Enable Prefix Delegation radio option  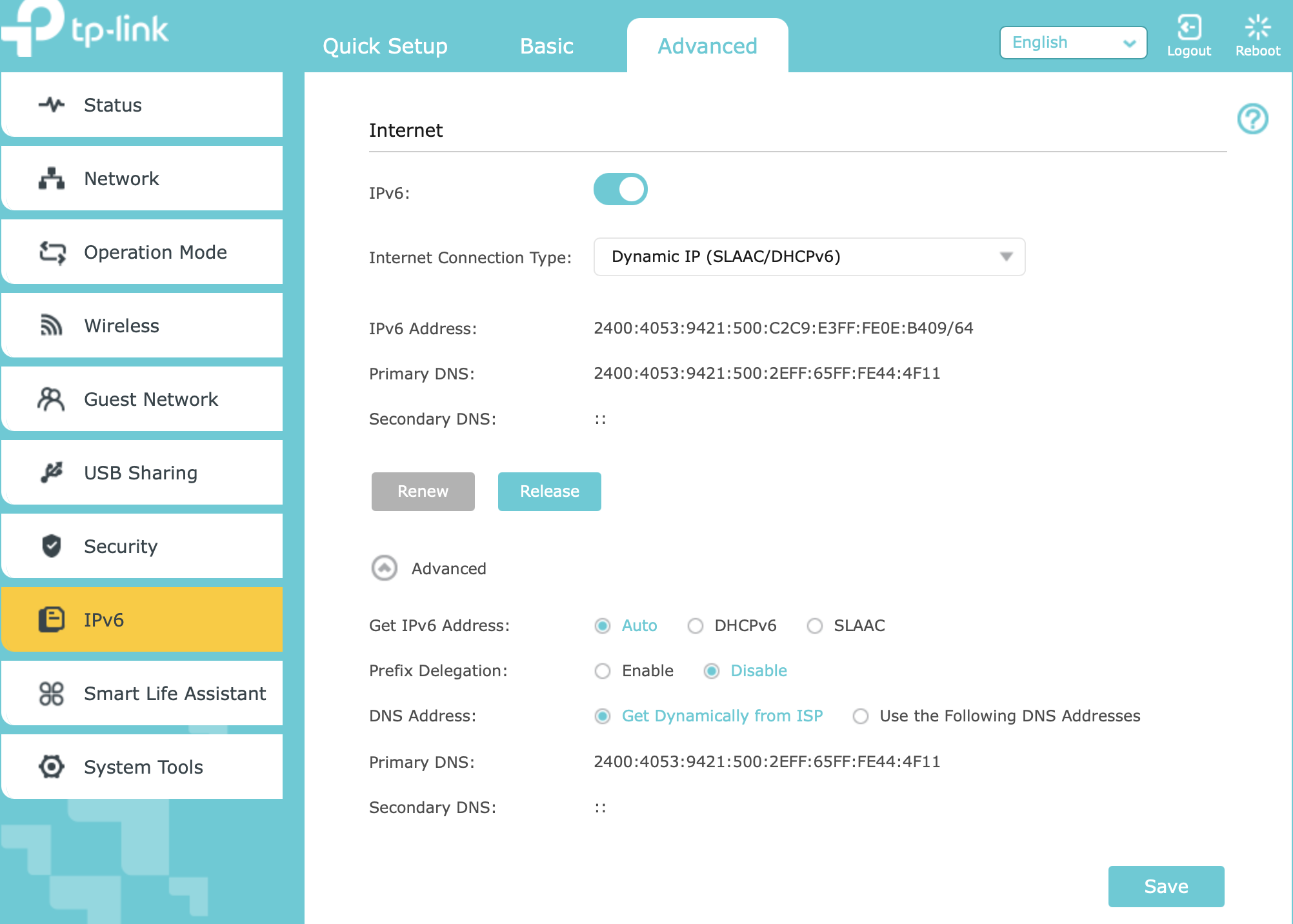pos(603,671)
